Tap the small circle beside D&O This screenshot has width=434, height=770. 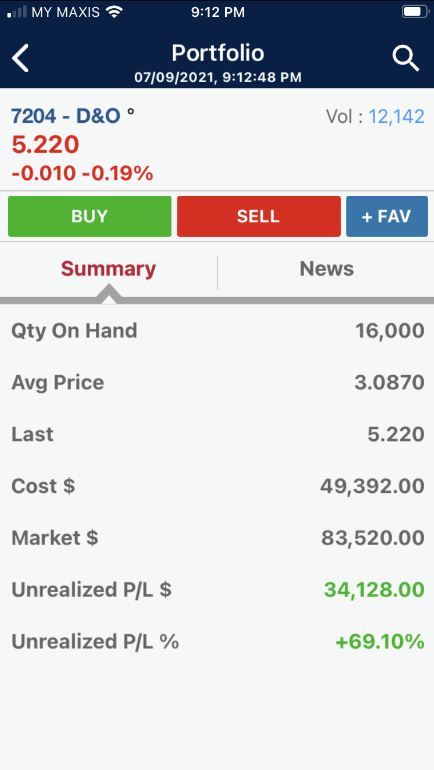pyautogui.click(x=131, y=111)
